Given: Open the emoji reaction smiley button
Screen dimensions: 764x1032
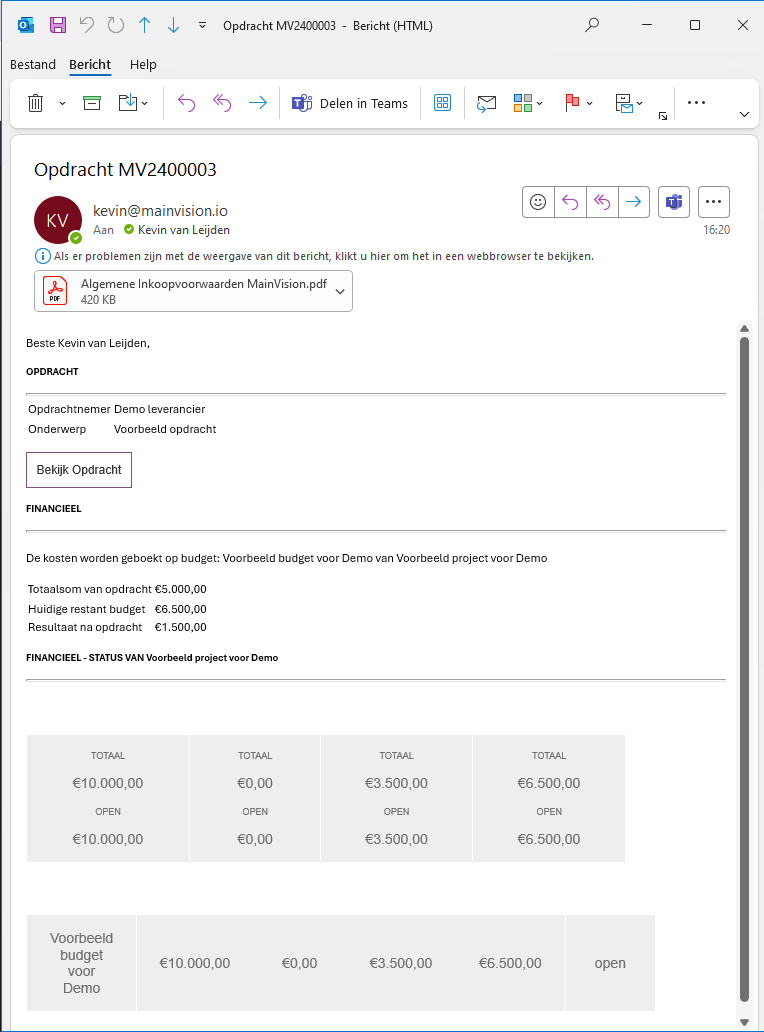Looking at the screenshot, I should pos(538,202).
